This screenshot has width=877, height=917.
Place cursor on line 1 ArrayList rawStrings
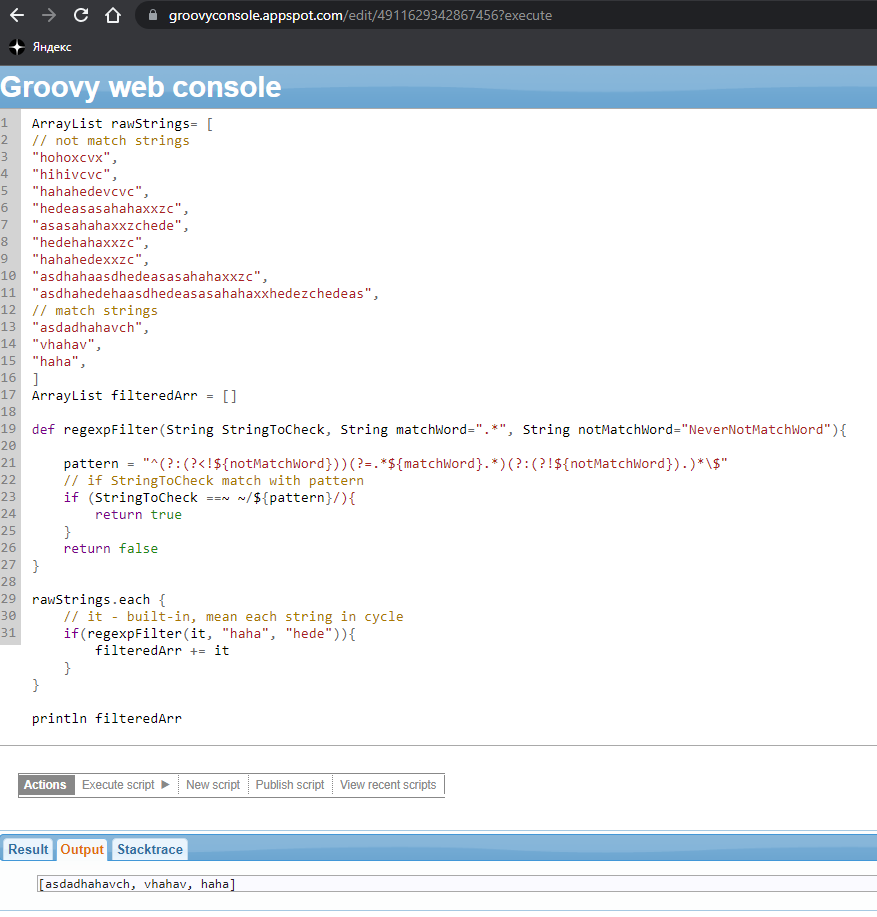(x=122, y=124)
